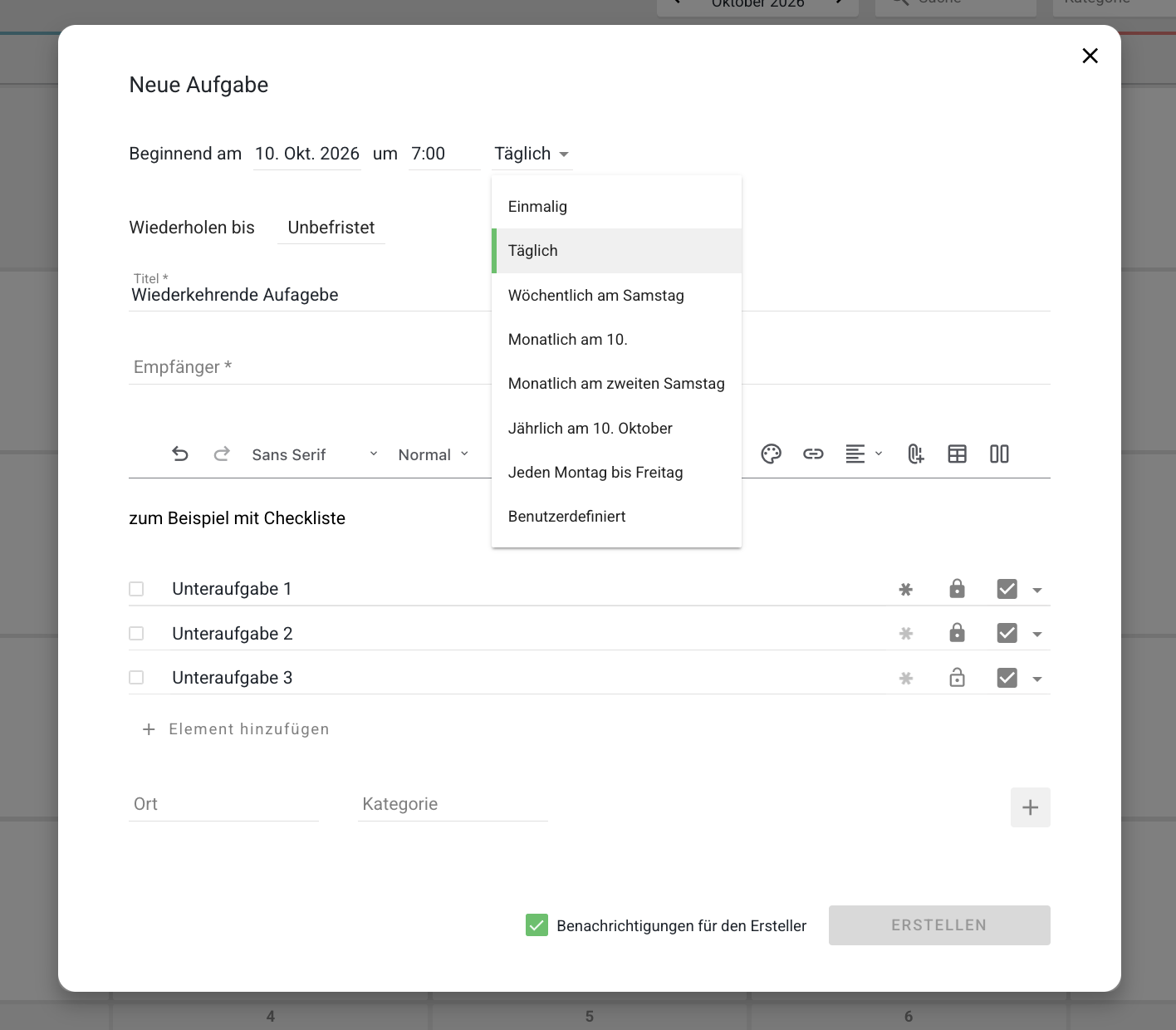Open the color palette icon
The image size is (1176, 1030).
tap(772, 454)
